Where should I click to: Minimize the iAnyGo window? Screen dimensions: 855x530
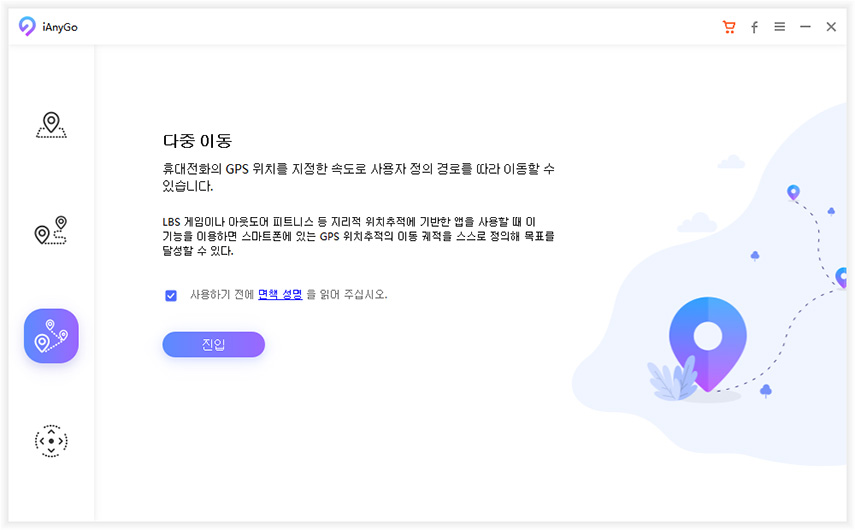point(805,27)
